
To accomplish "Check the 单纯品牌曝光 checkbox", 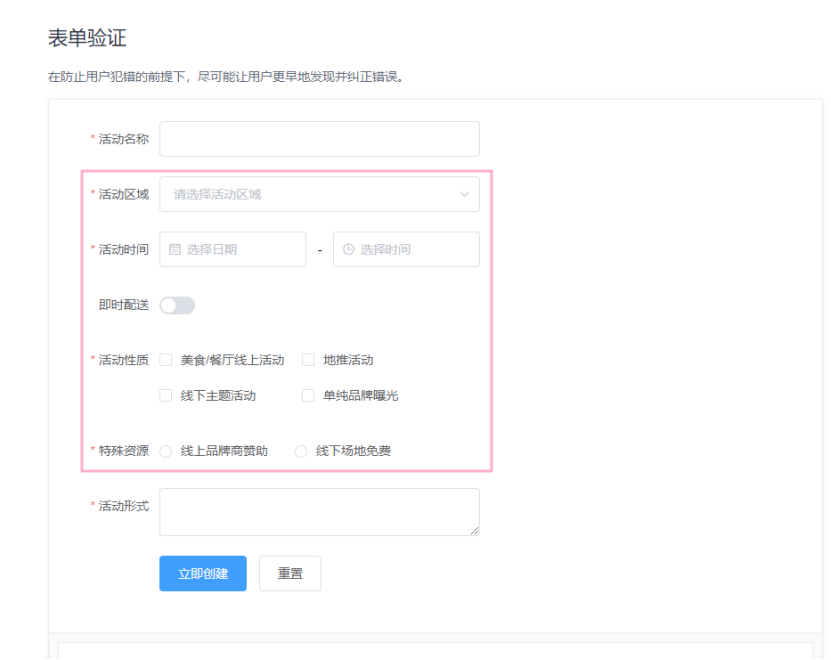I will [308, 396].
